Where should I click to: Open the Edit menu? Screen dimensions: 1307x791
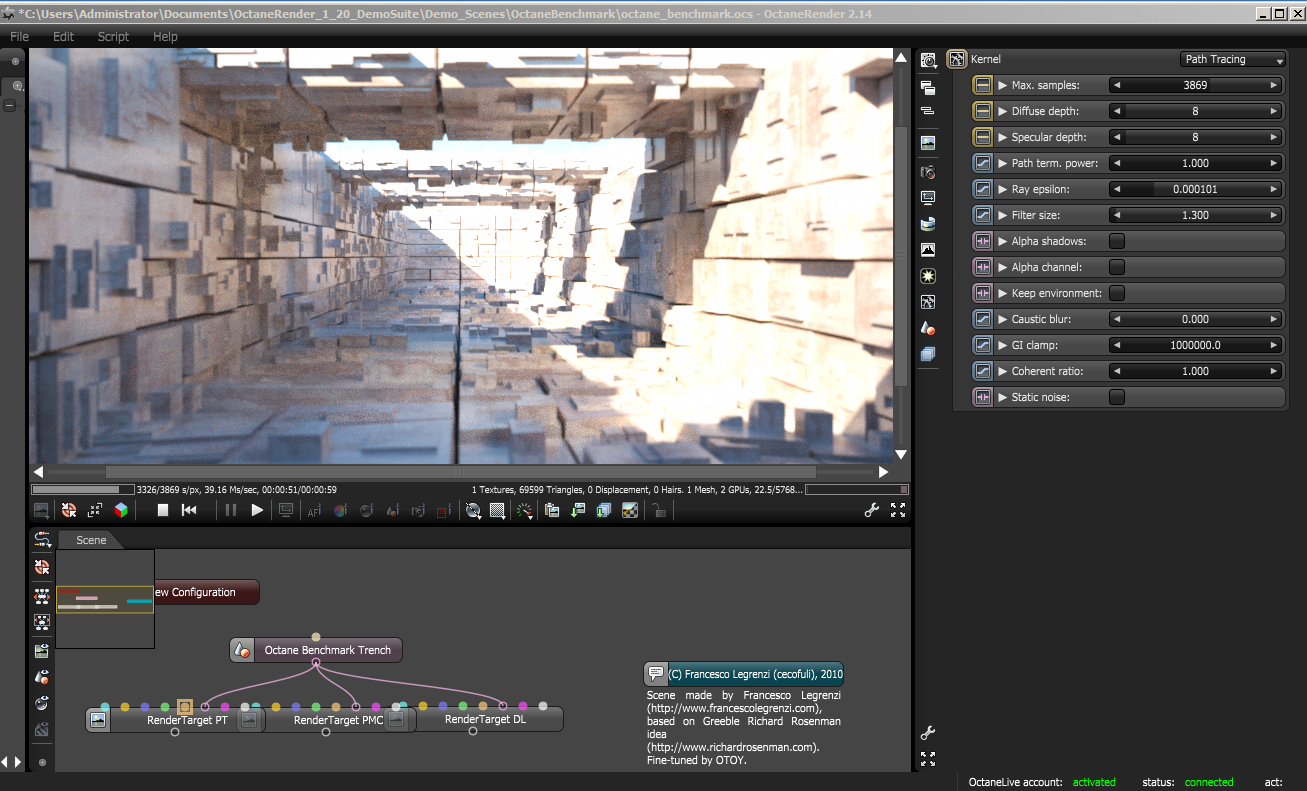(x=64, y=36)
